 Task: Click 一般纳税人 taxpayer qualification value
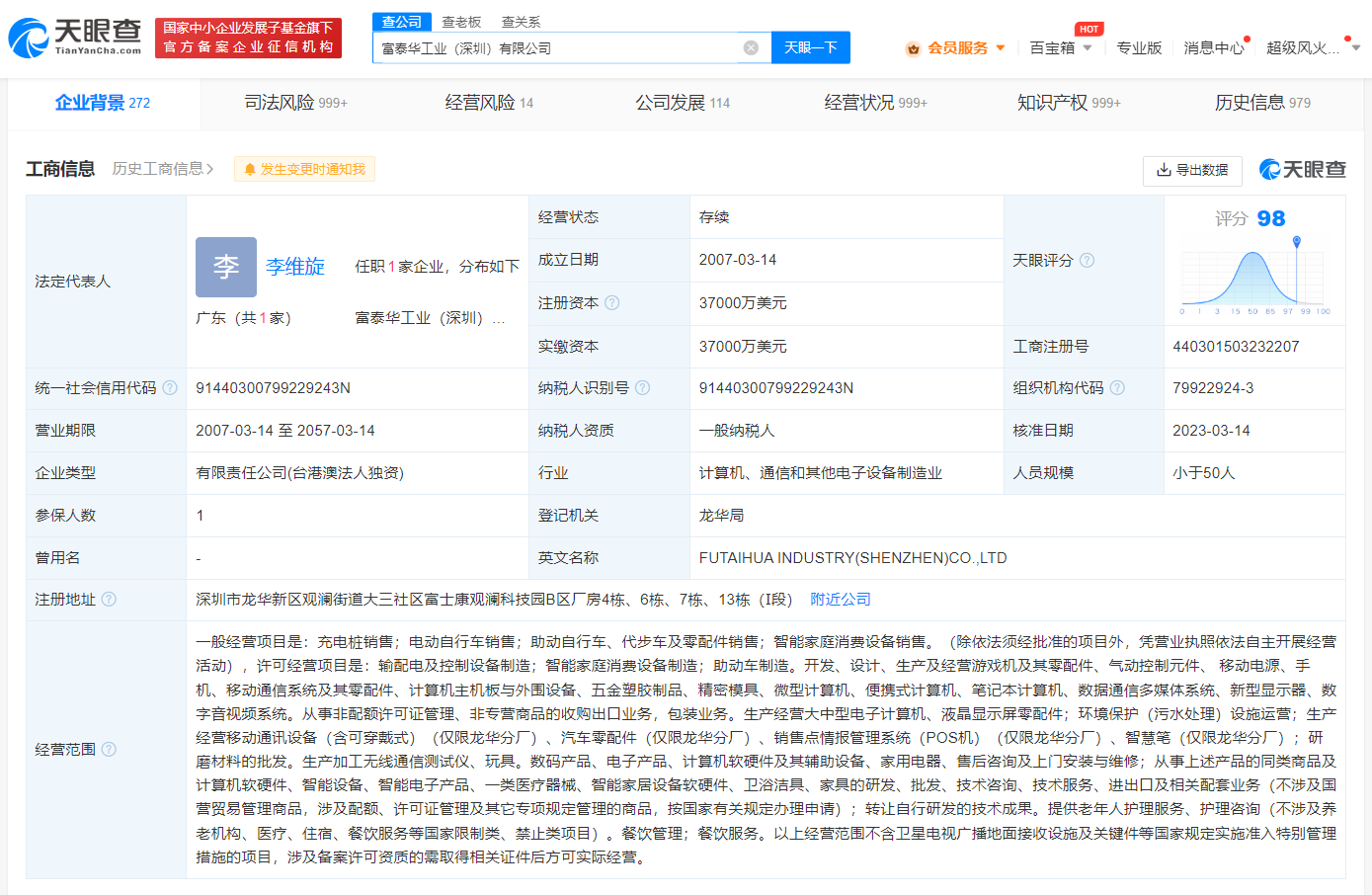[737, 431]
